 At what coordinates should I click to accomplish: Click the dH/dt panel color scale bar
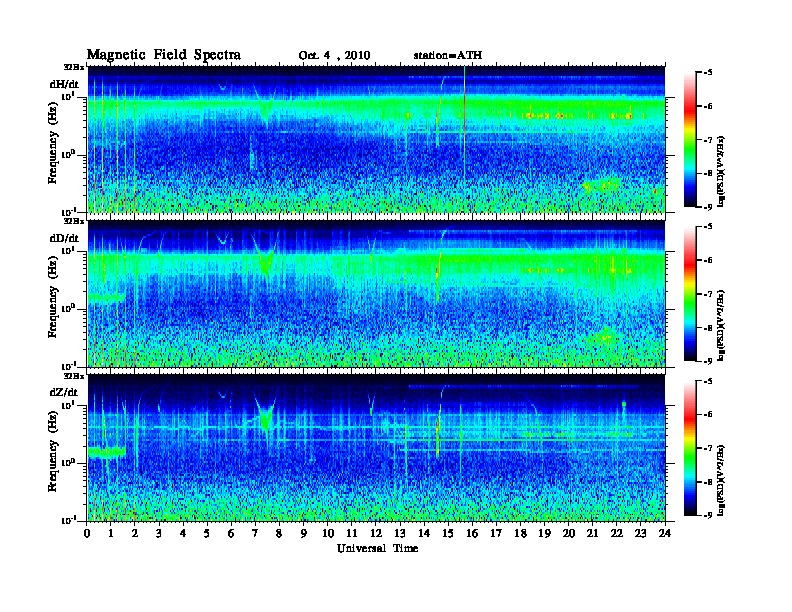click(689, 140)
